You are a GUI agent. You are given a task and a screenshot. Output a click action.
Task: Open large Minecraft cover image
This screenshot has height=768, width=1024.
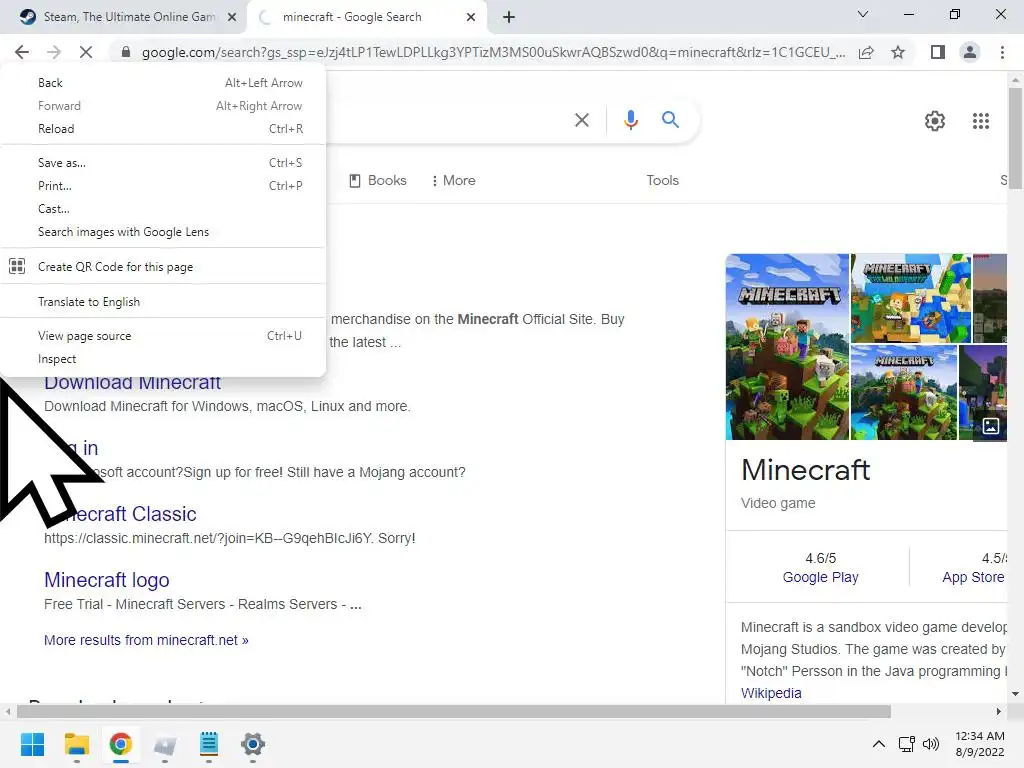pos(787,347)
